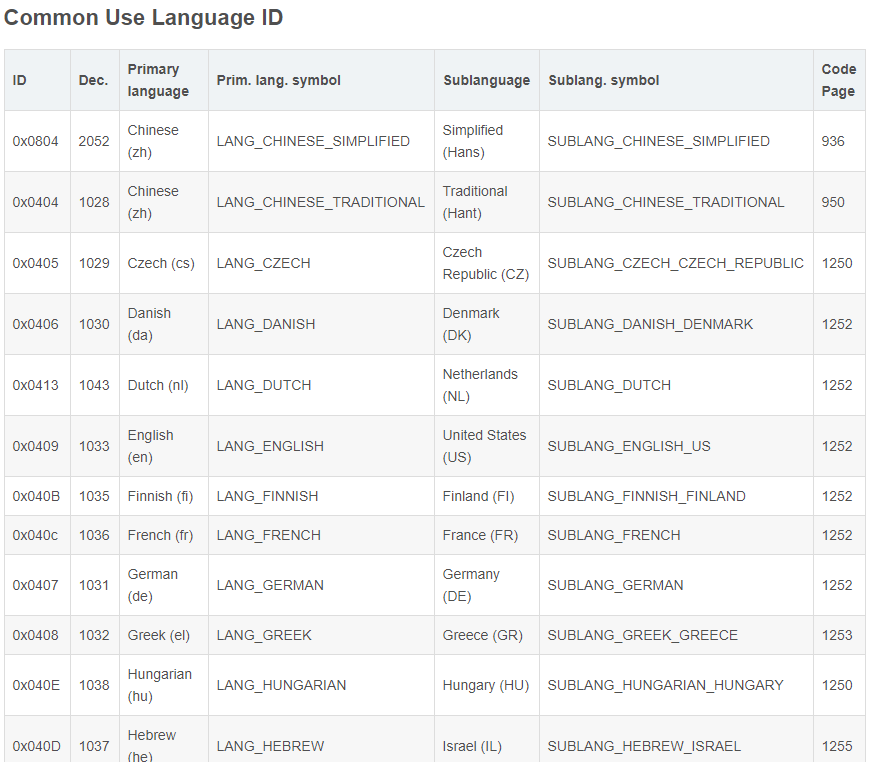Select the Danish (da) language cell
Image resolution: width=877 pixels, height=762 pixels.
(x=149, y=324)
